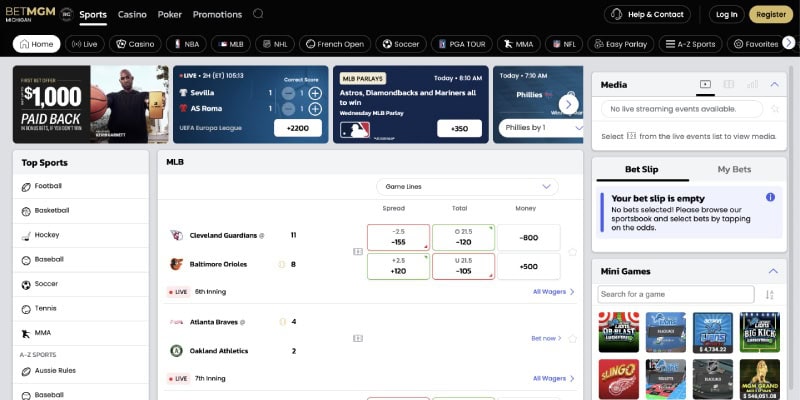Viewport: 800px width, 400px height.
Task: Collapse the Mini Games panel
Action: [773, 271]
